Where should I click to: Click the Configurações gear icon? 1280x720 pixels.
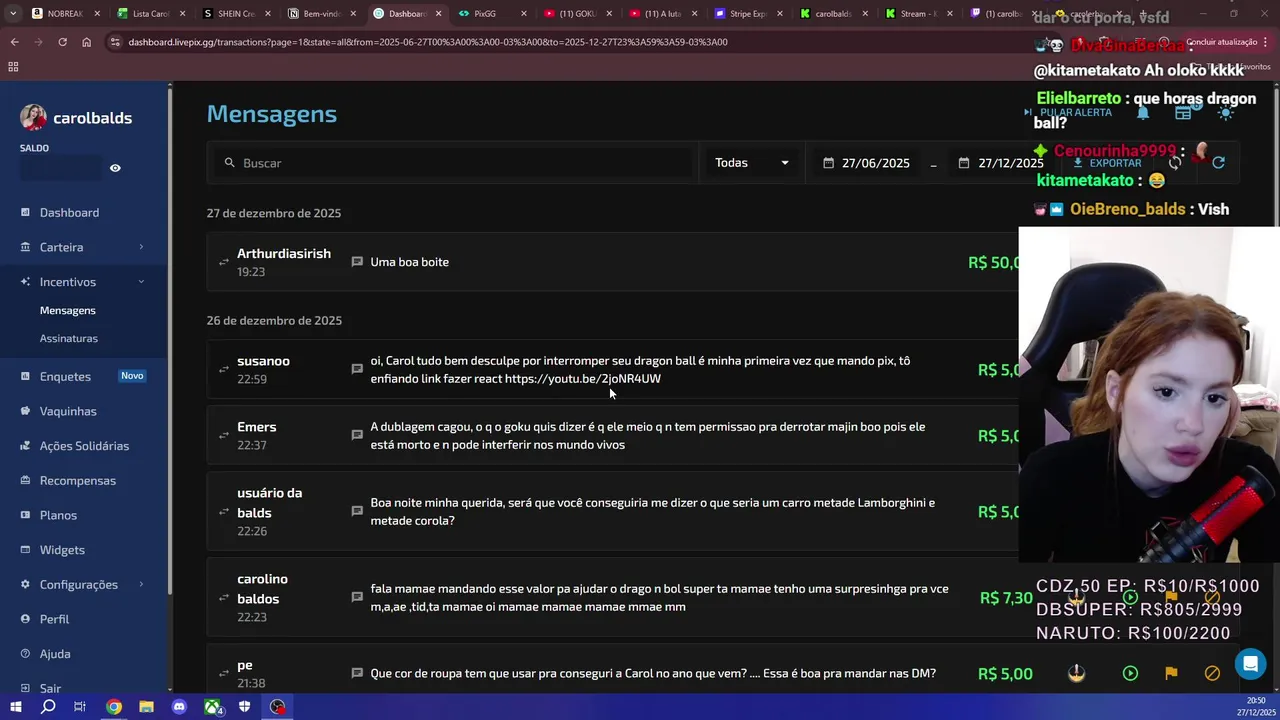coord(25,584)
